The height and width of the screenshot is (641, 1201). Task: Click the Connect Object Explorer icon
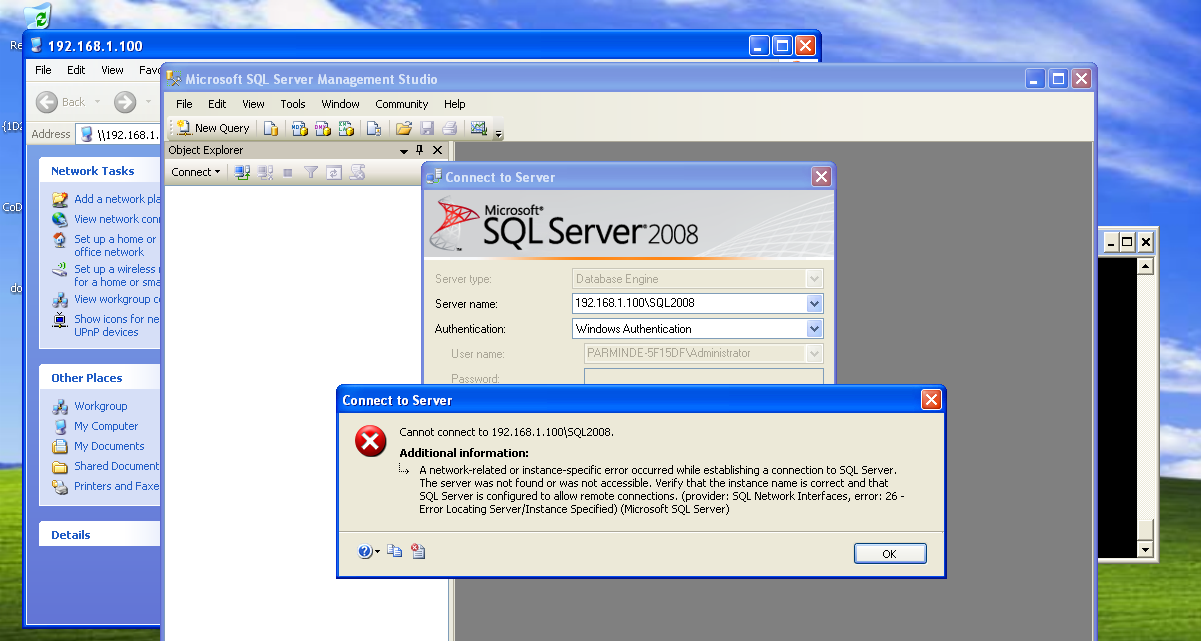click(x=242, y=172)
